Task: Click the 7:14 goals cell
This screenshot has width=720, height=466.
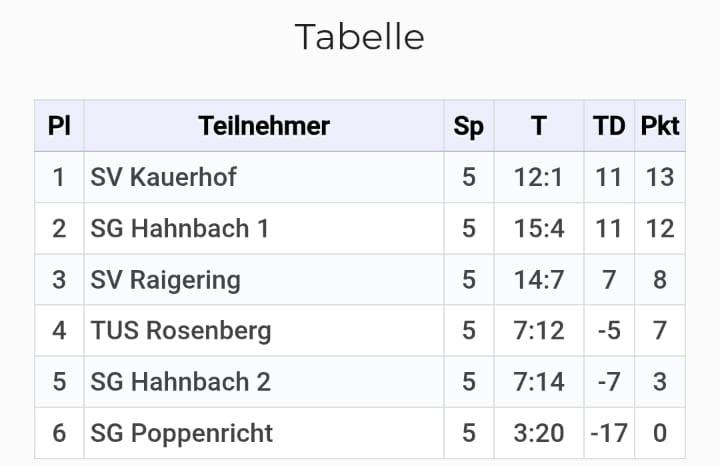Action: tap(539, 382)
